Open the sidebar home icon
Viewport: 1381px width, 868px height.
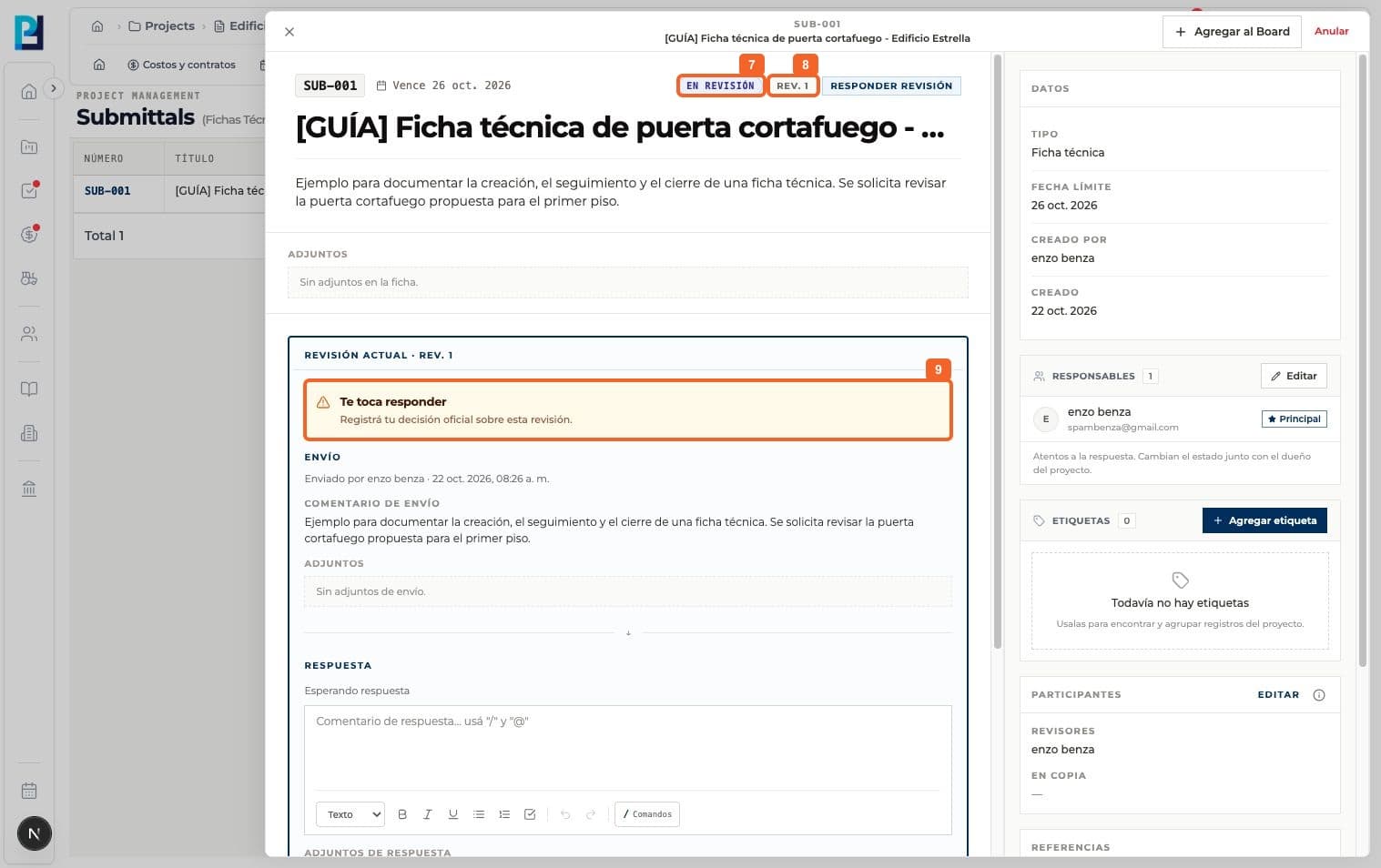click(29, 91)
